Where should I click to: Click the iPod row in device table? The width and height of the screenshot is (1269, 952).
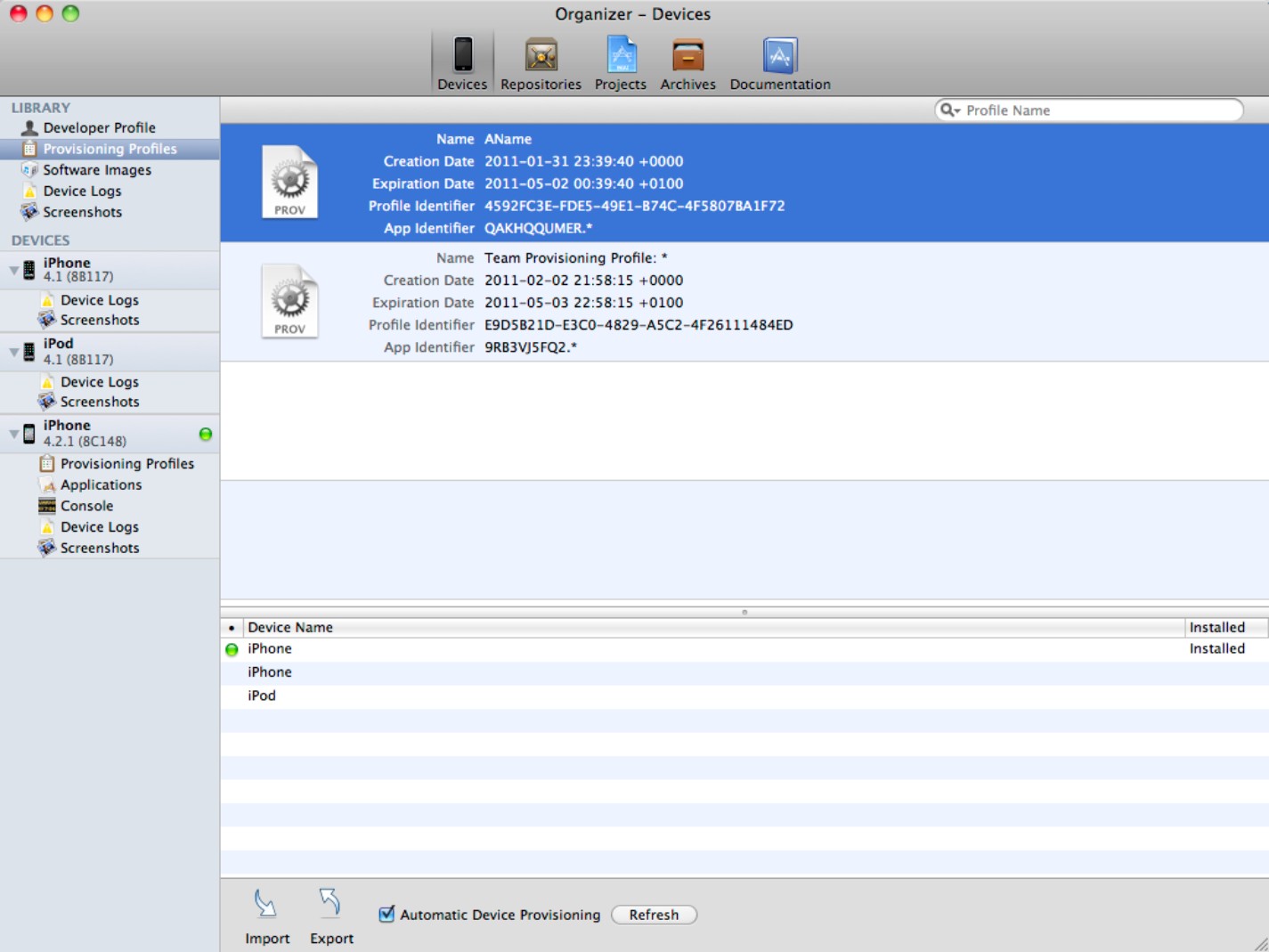[744, 696]
